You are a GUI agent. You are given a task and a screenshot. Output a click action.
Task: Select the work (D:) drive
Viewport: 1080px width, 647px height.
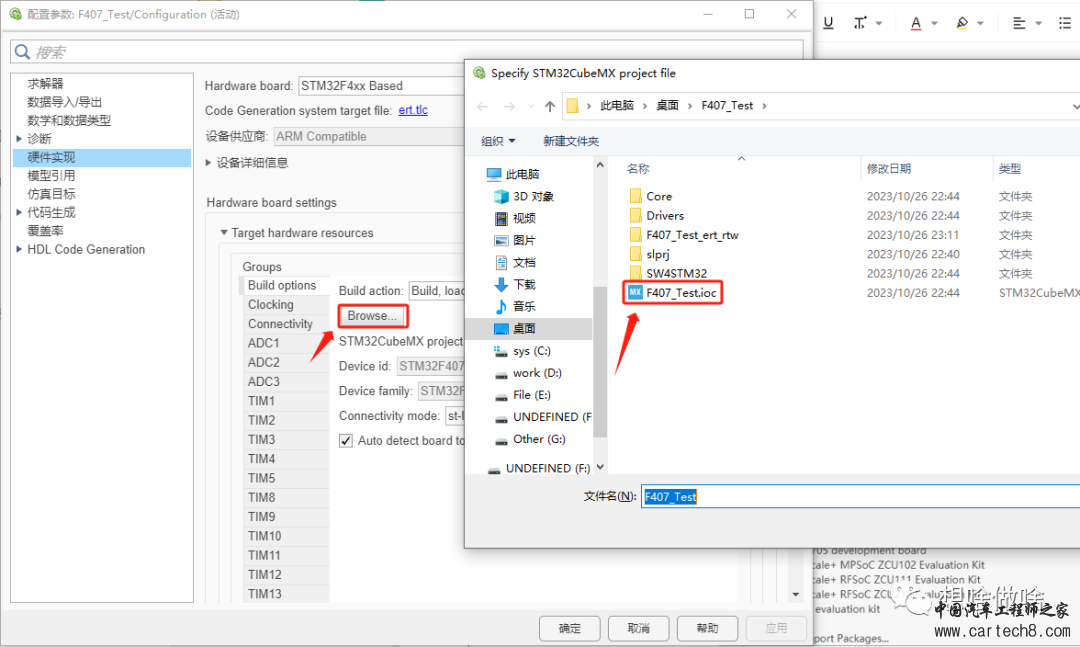coord(528,373)
